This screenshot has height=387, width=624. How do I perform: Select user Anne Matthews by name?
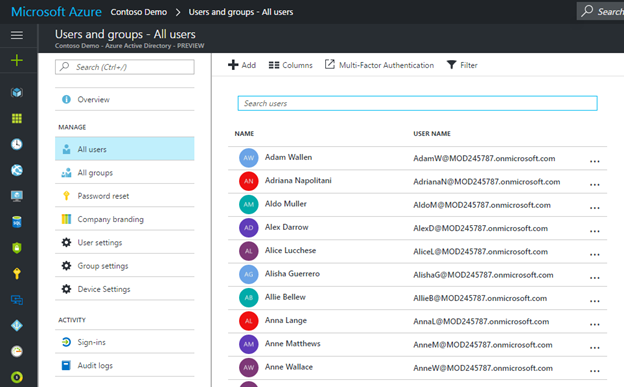pyautogui.click(x=292, y=344)
